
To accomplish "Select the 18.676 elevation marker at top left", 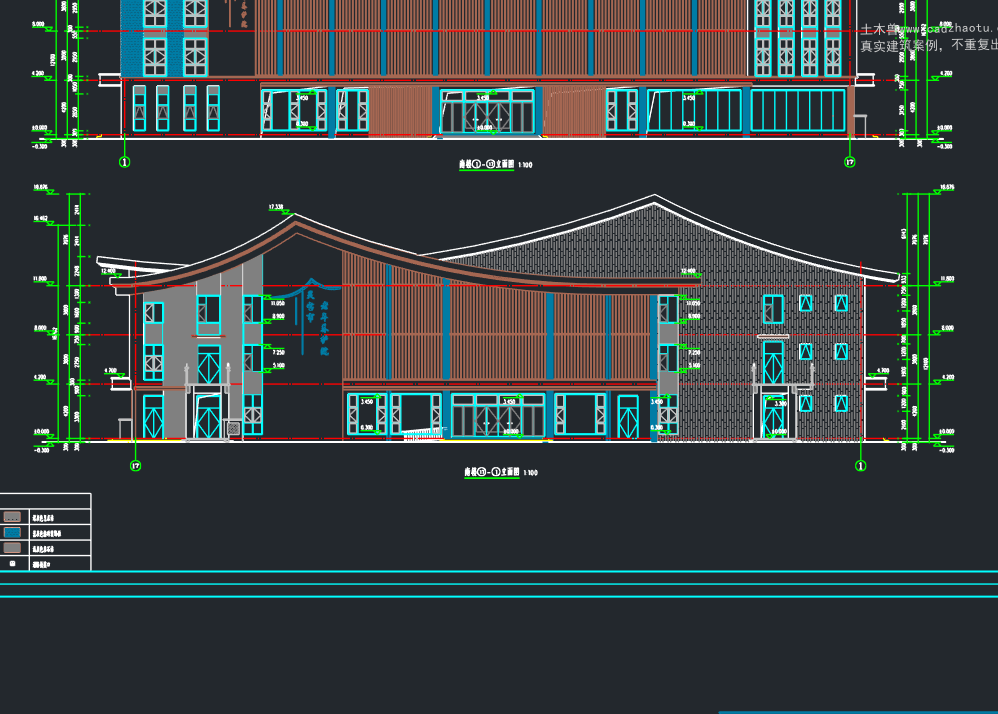I will 43,189.
